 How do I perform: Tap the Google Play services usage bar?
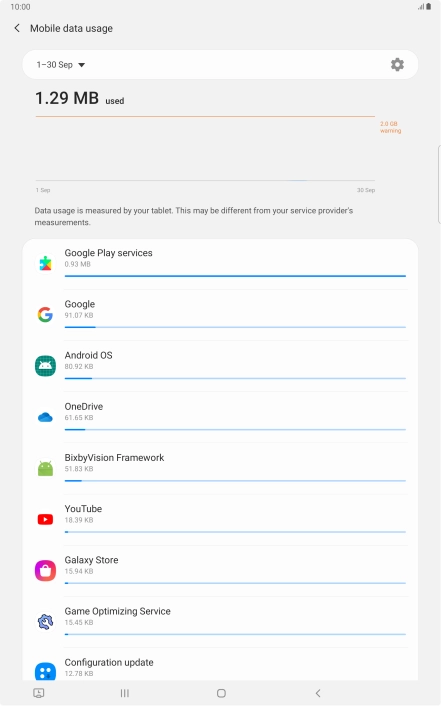click(x=235, y=276)
